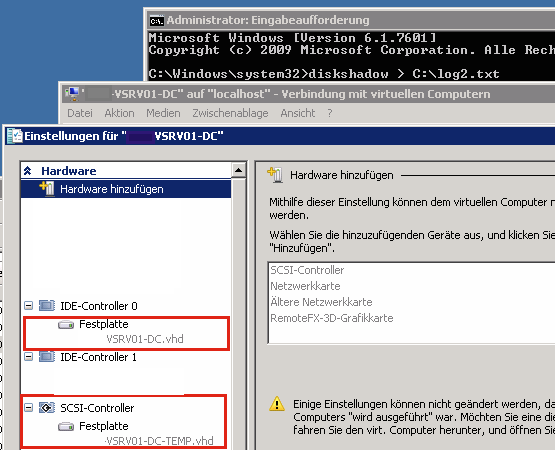Screen dimensions: 555x450
Task: Collapse the SCSI-Controller tree node
Action: pos(29,408)
